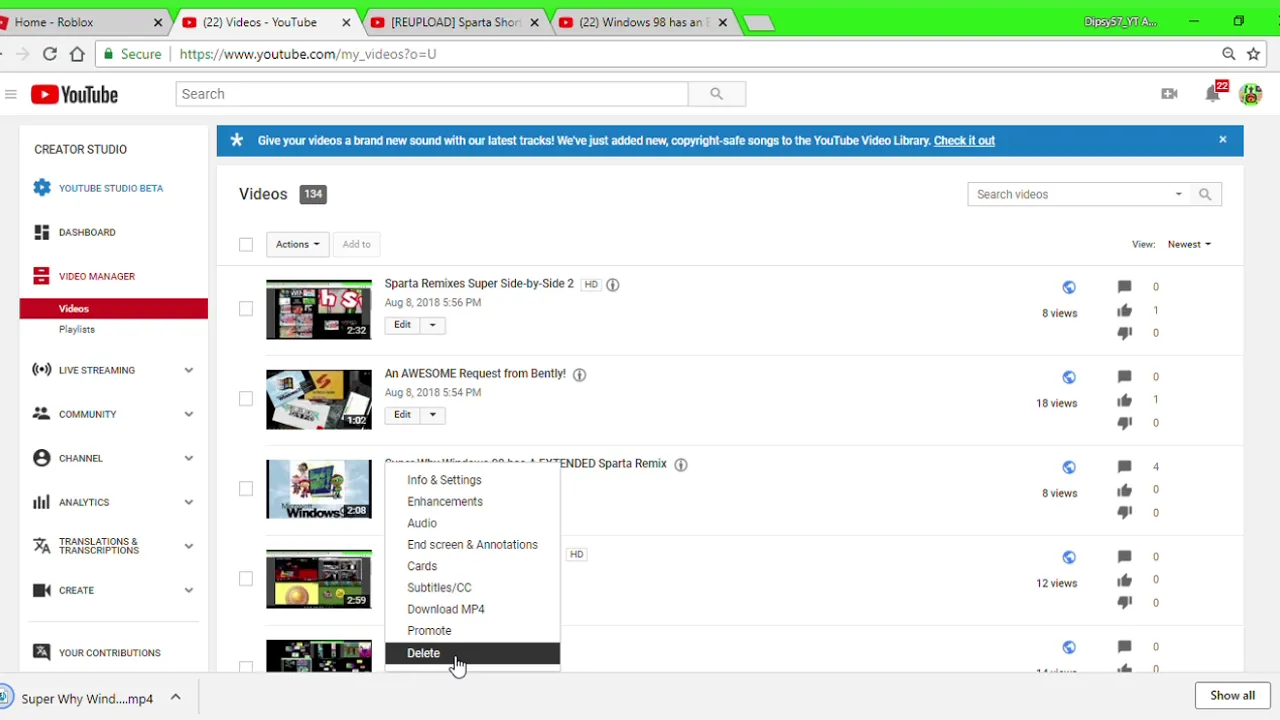Image resolution: width=1280 pixels, height=720 pixels.
Task: Select Audio from the edit menu
Action: [472, 523]
